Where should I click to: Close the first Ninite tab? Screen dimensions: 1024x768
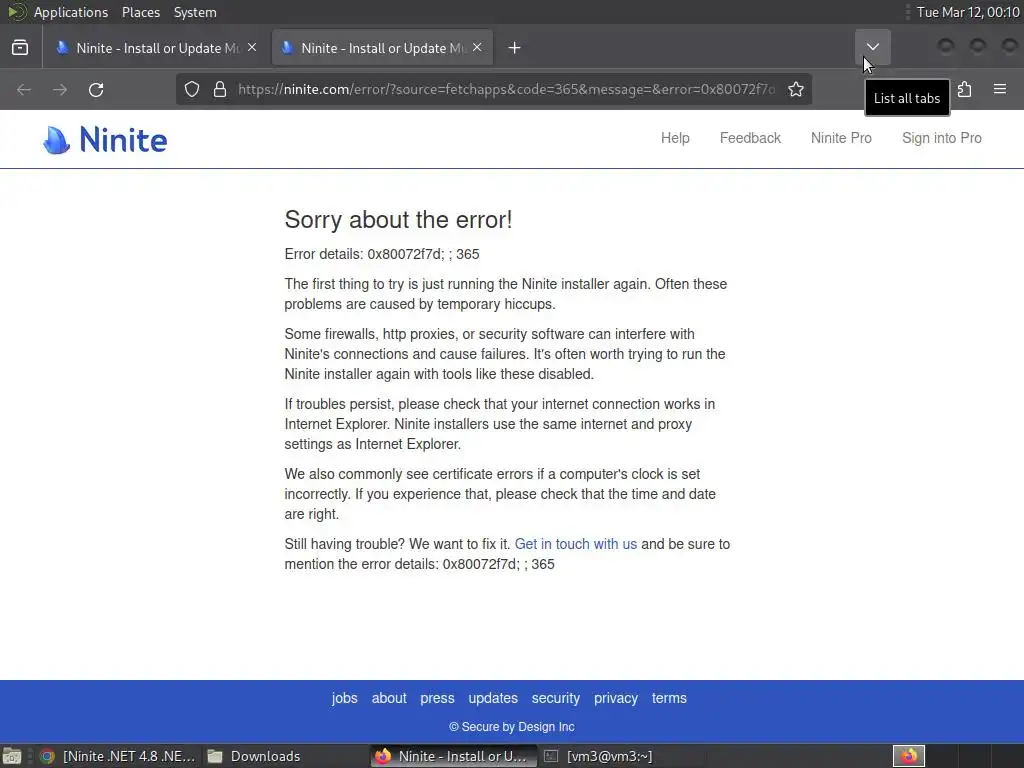pos(252,47)
